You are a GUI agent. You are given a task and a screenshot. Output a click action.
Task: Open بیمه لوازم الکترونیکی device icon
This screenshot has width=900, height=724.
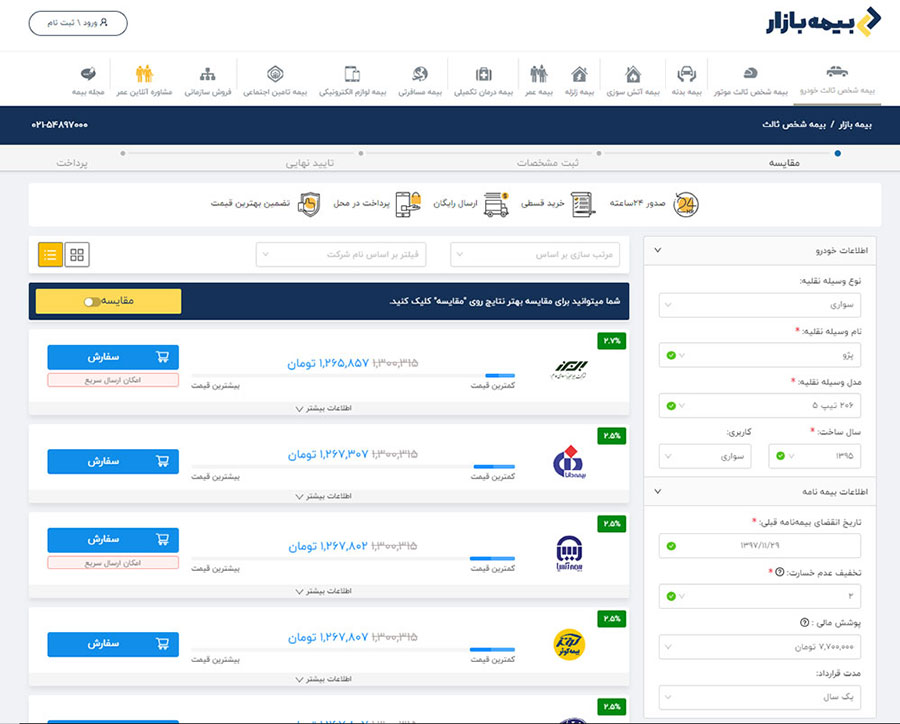point(352,75)
